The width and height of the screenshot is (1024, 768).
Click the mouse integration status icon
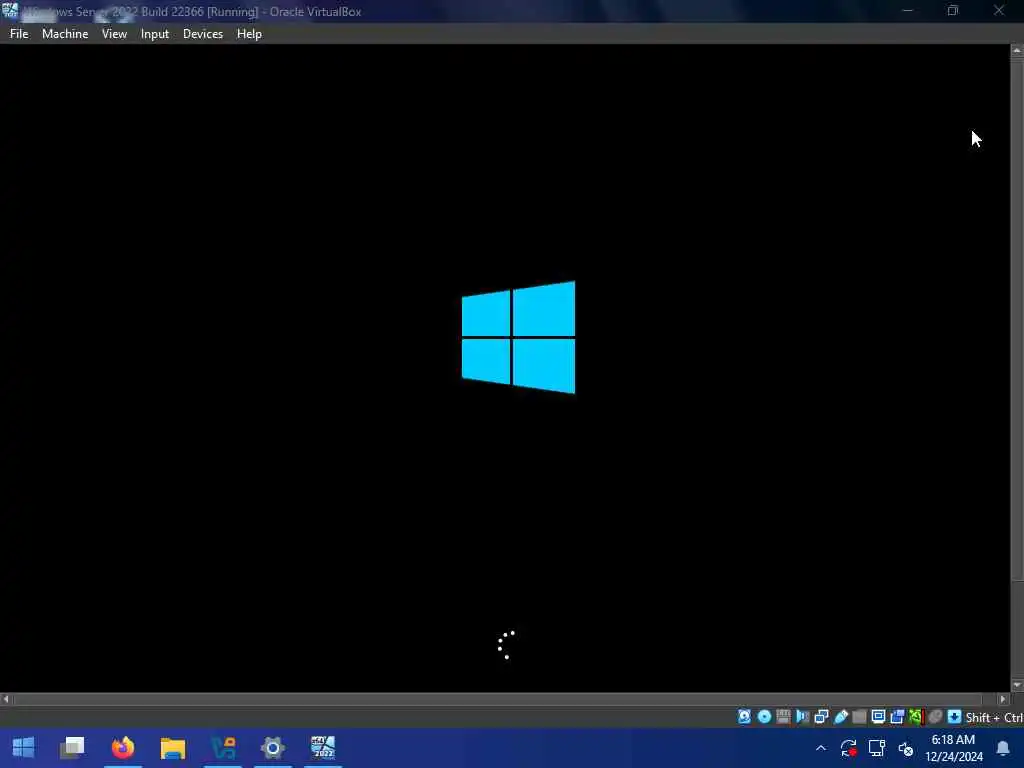[x=935, y=717]
